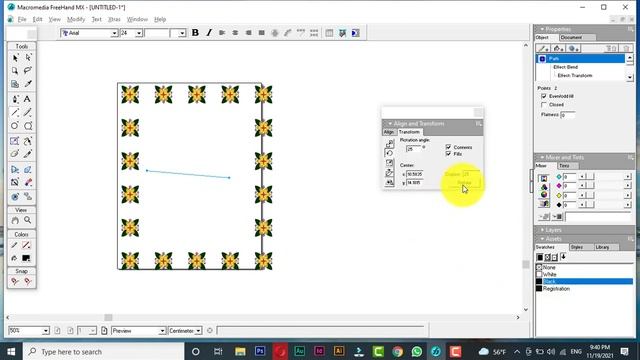Open the 50% zoom dropdown
Viewport: 640px width, 360px height.
click(x=46, y=331)
